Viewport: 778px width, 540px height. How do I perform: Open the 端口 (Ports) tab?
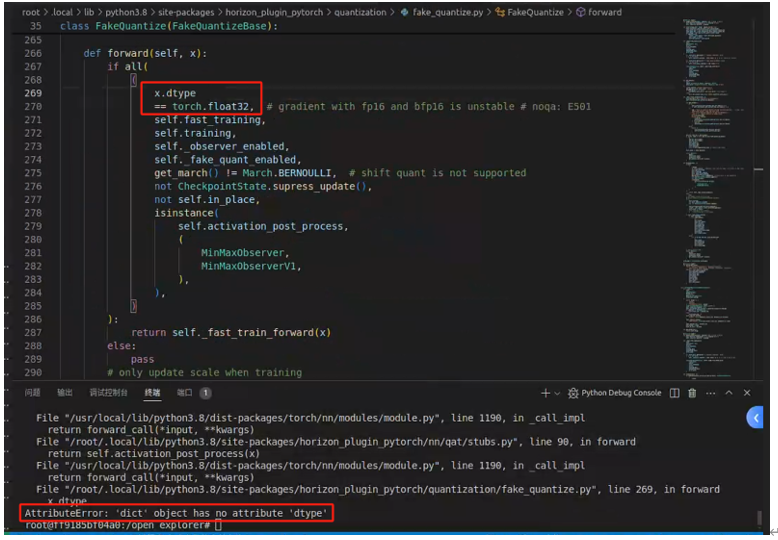[185, 393]
